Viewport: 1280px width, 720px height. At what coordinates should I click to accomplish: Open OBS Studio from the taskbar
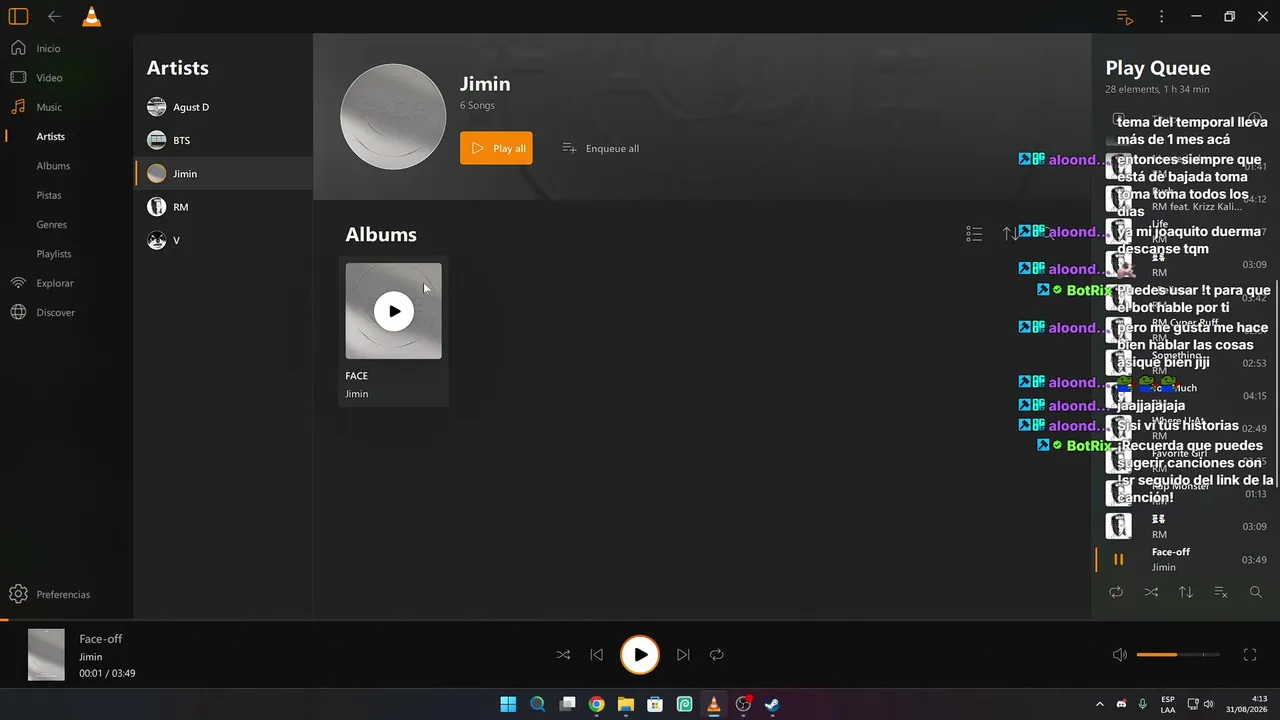coord(743,704)
